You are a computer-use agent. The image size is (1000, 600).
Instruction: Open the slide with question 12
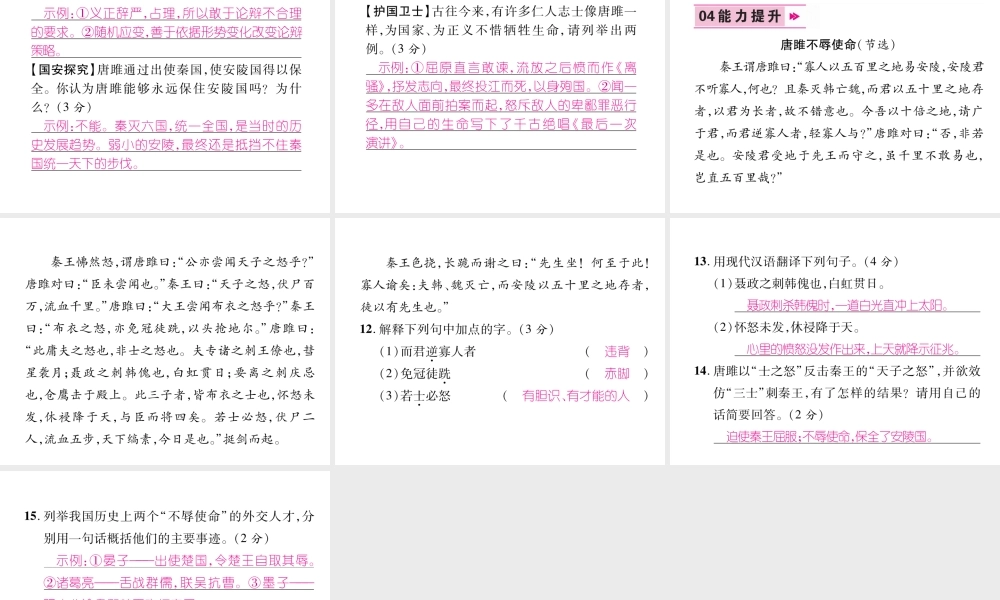[500, 341]
